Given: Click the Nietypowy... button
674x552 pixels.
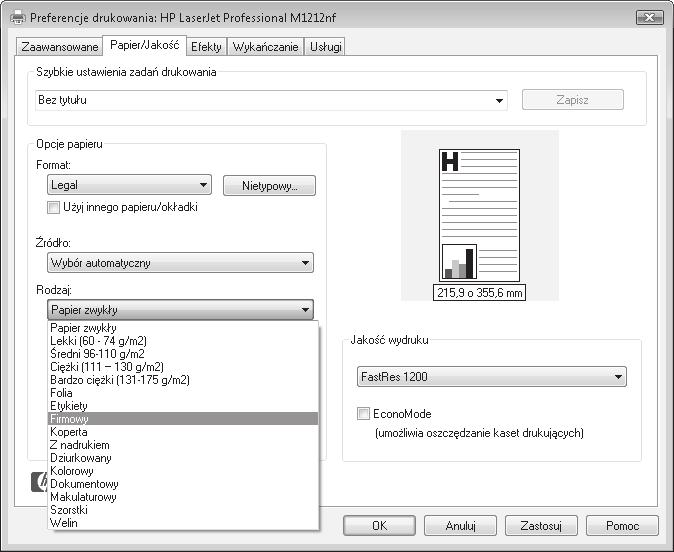Looking at the screenshot, I should coord(270,186).
